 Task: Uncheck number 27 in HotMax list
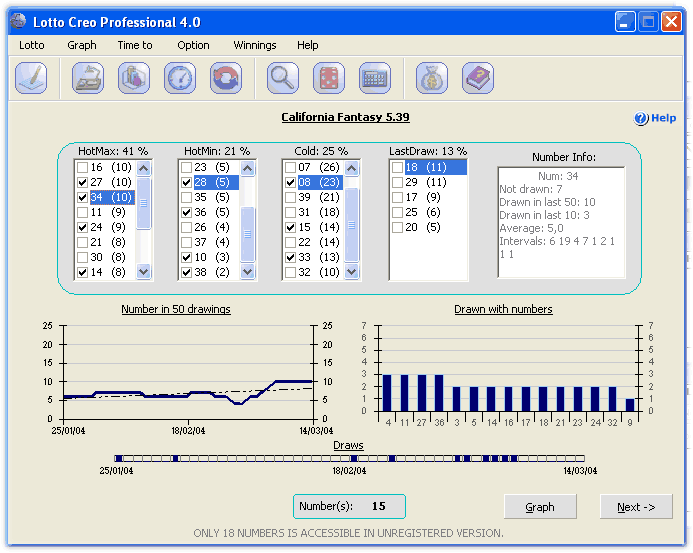[82, 183]
